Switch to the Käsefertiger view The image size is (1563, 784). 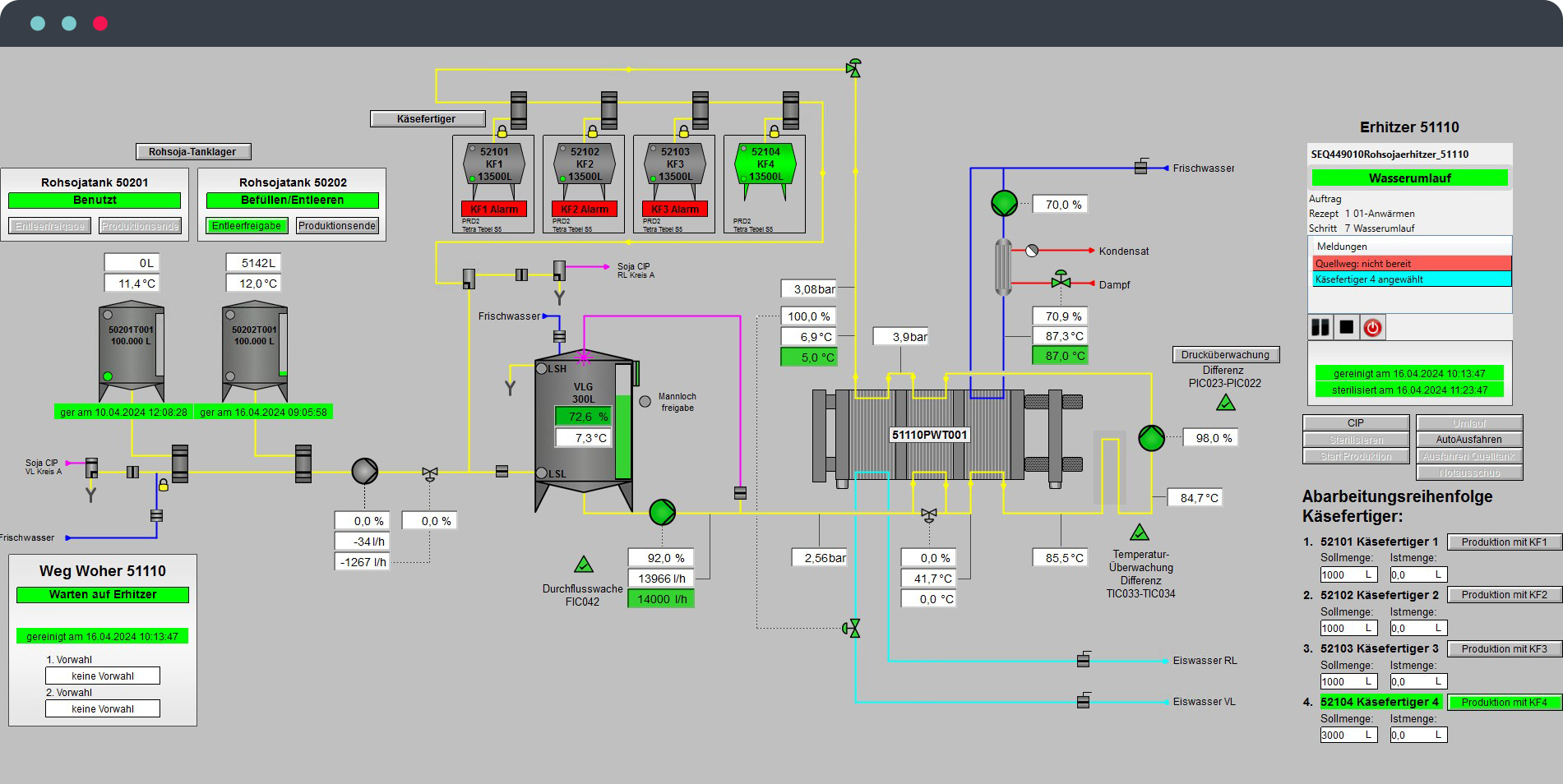(x=427, y=119)
